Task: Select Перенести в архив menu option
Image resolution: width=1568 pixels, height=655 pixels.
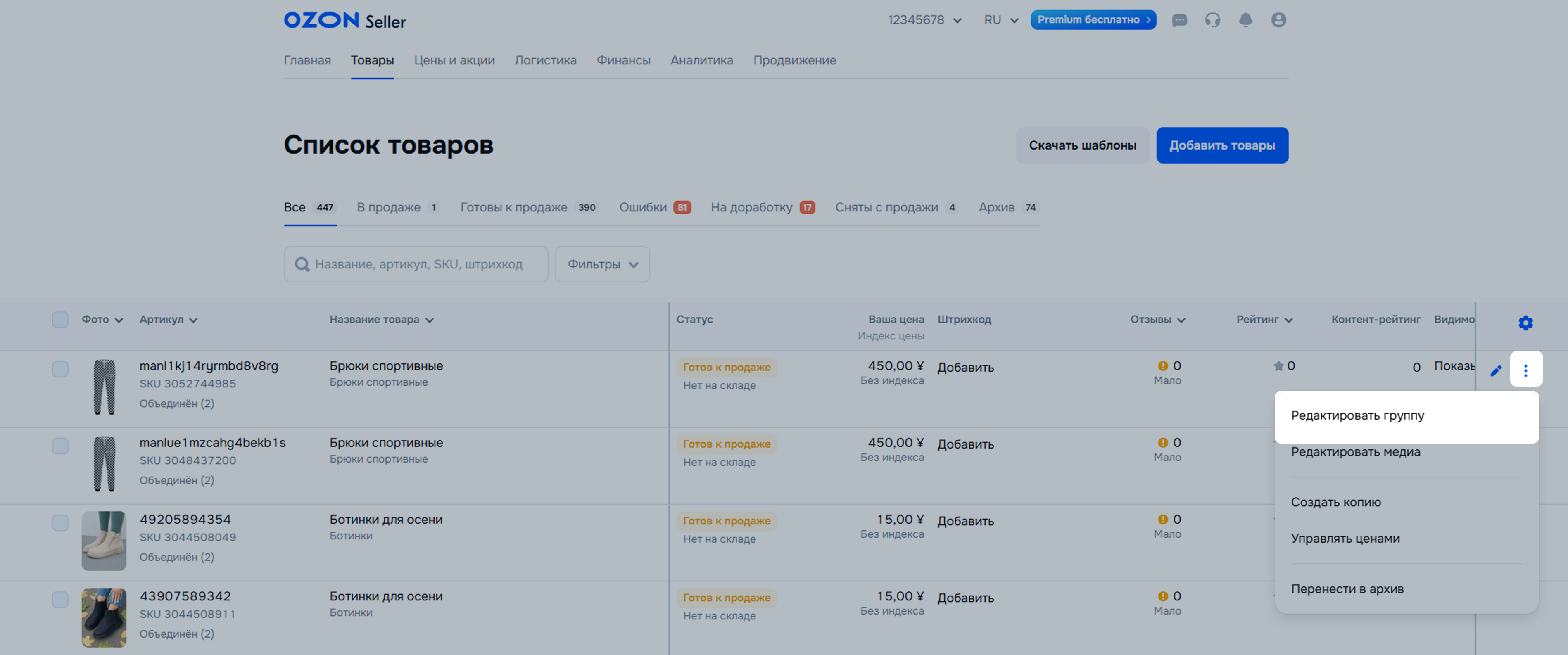Action: (x=1347, y=589)
